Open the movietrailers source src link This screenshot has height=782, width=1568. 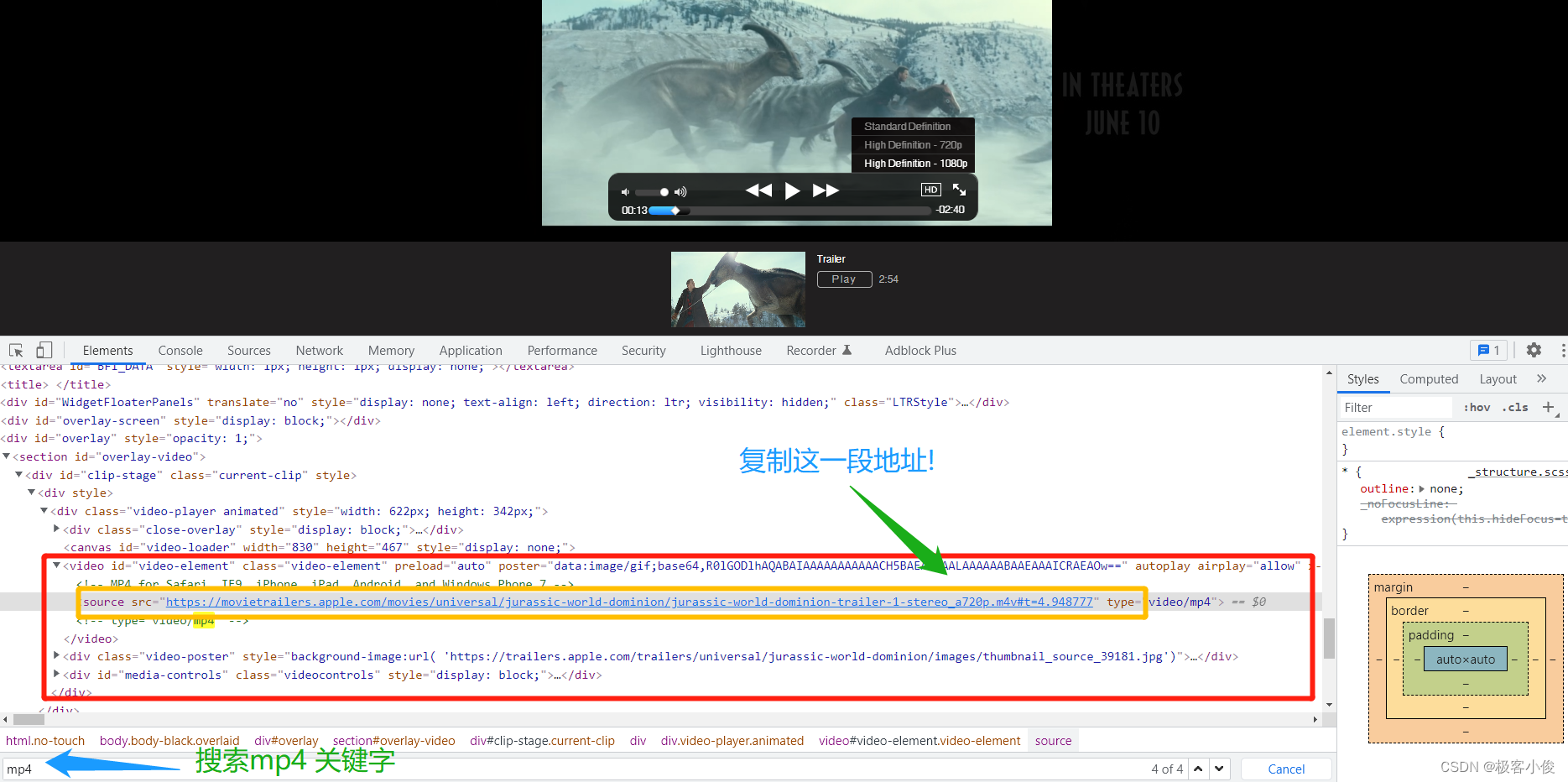point(629,602)
